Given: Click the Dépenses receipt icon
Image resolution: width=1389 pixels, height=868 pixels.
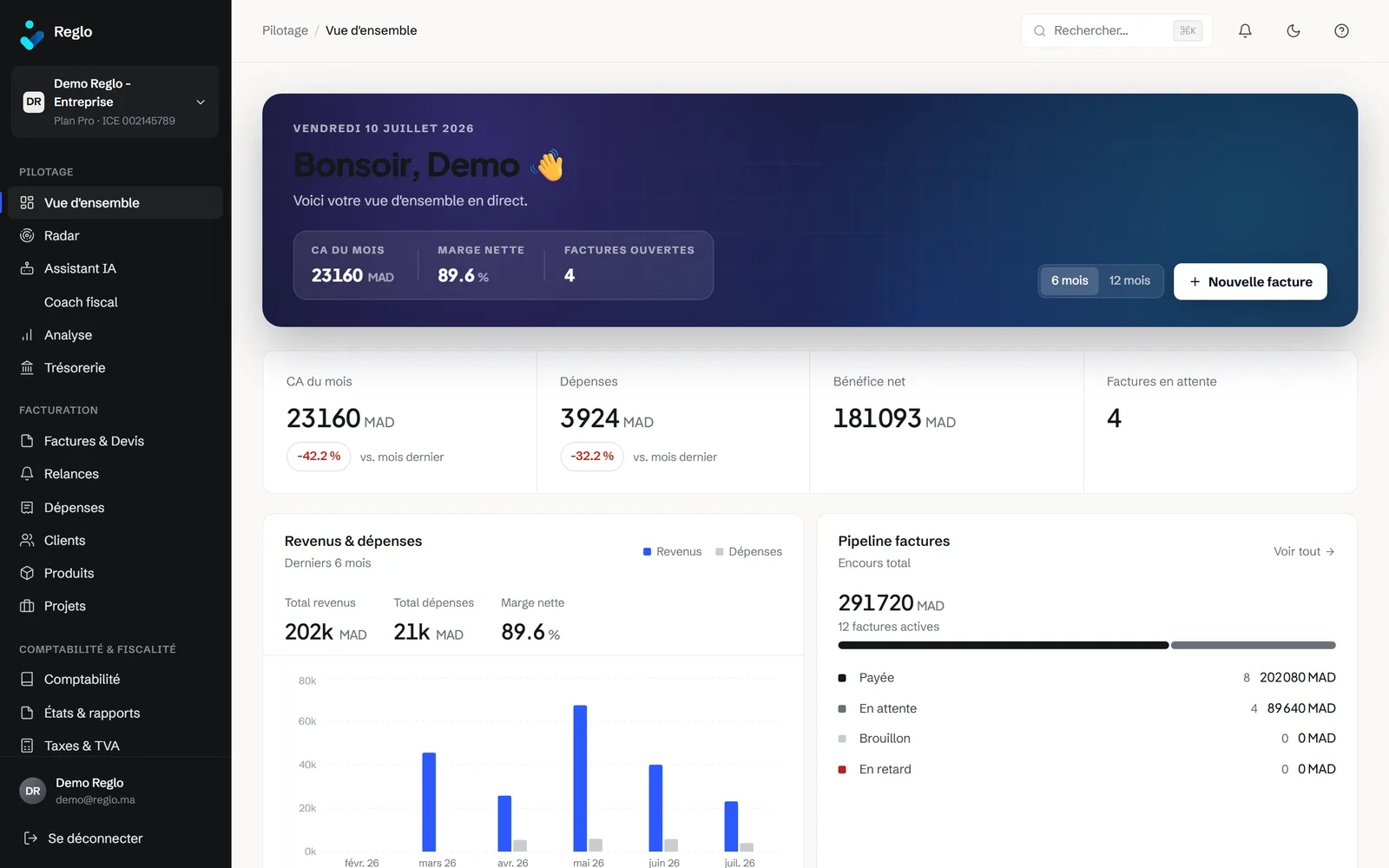Looking at the screenshot, I should point(27,507).
